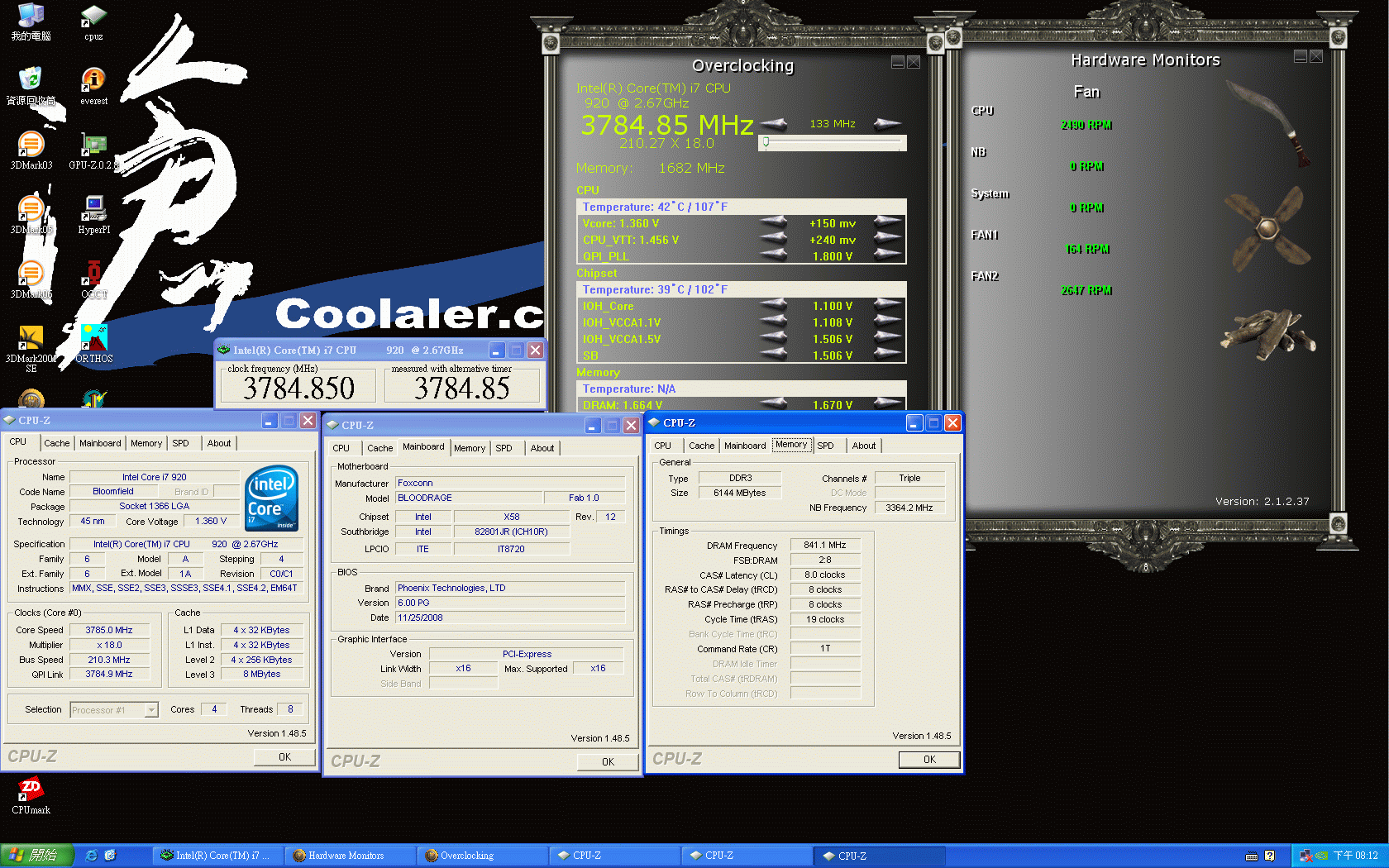
Task: Decrease CPU_VTT offset with left arrow
Action: 774,238
